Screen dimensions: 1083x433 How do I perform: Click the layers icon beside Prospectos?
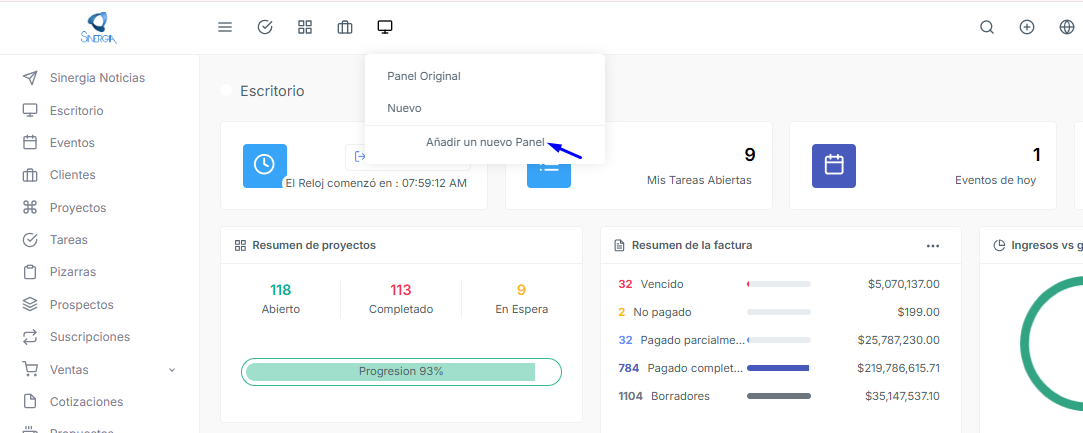point(30,305)
